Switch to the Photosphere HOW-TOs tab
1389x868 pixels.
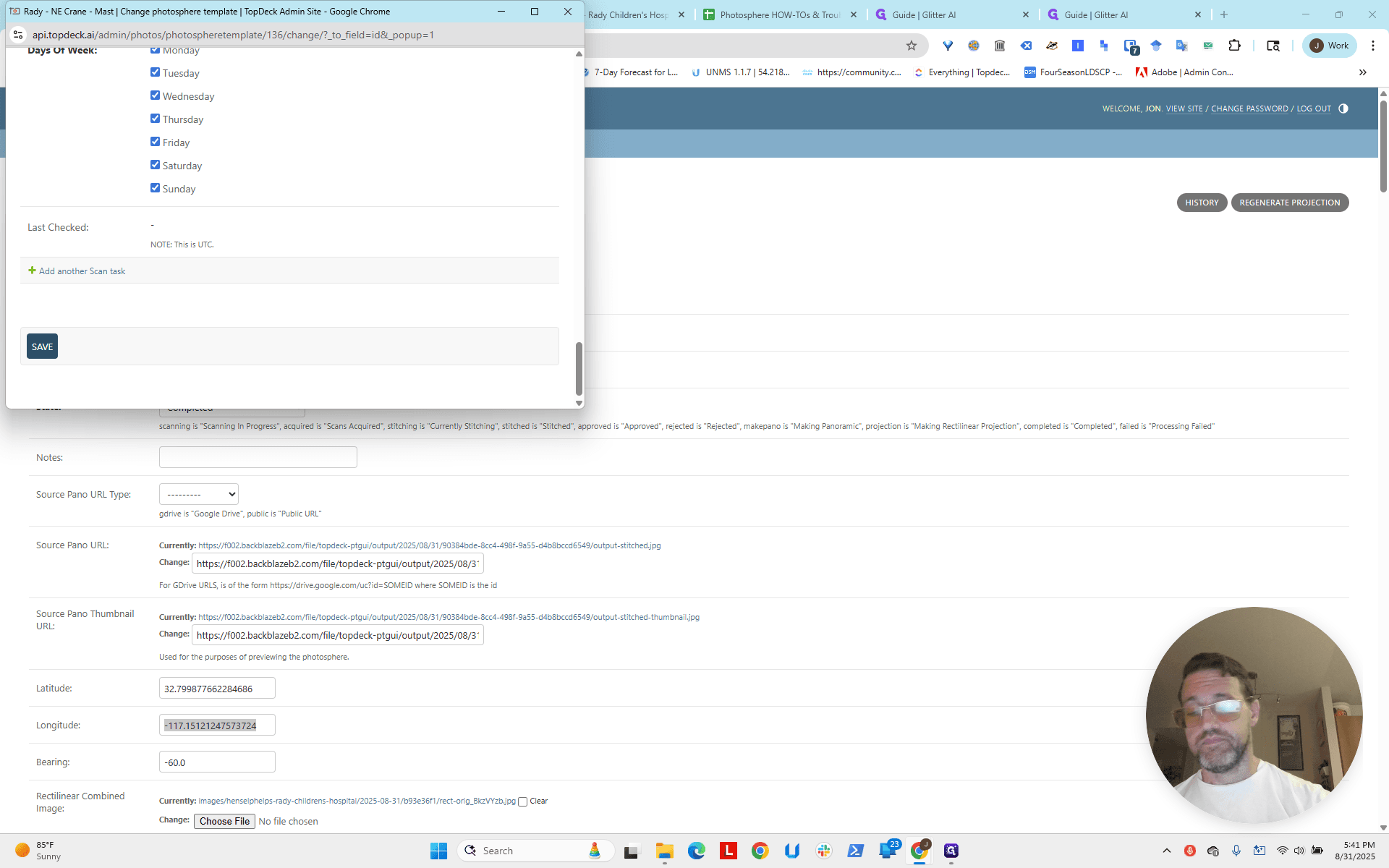780,14
